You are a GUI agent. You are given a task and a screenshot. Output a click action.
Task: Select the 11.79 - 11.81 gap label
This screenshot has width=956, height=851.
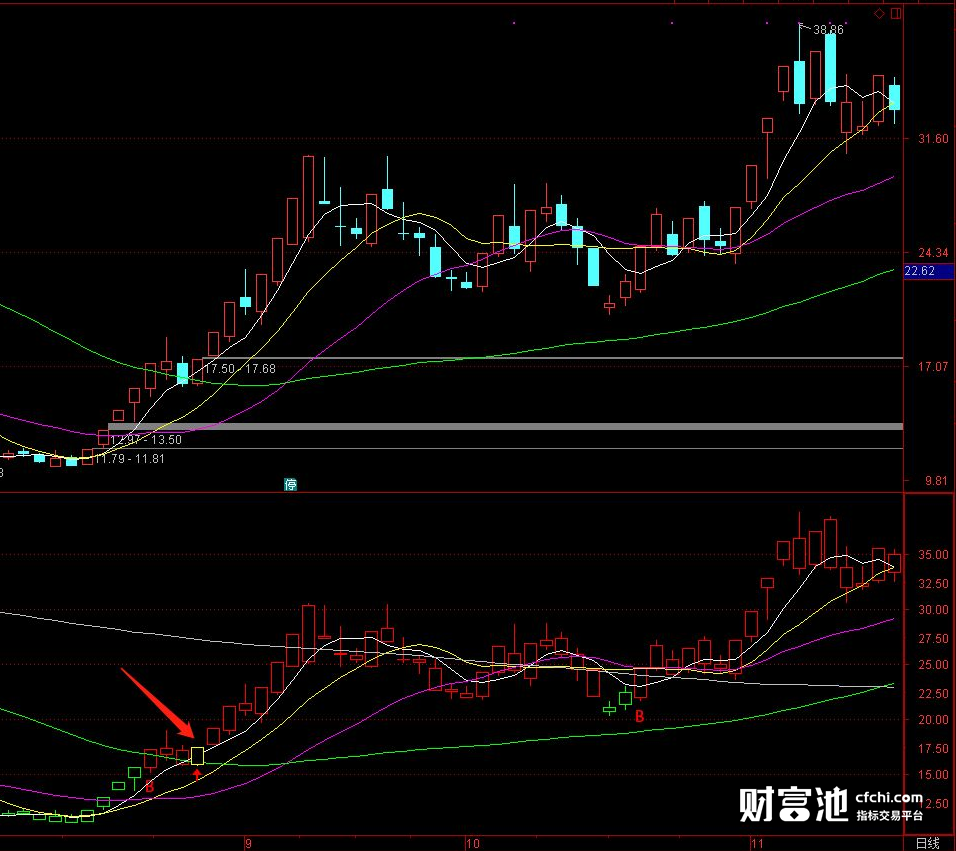(129, 458)
